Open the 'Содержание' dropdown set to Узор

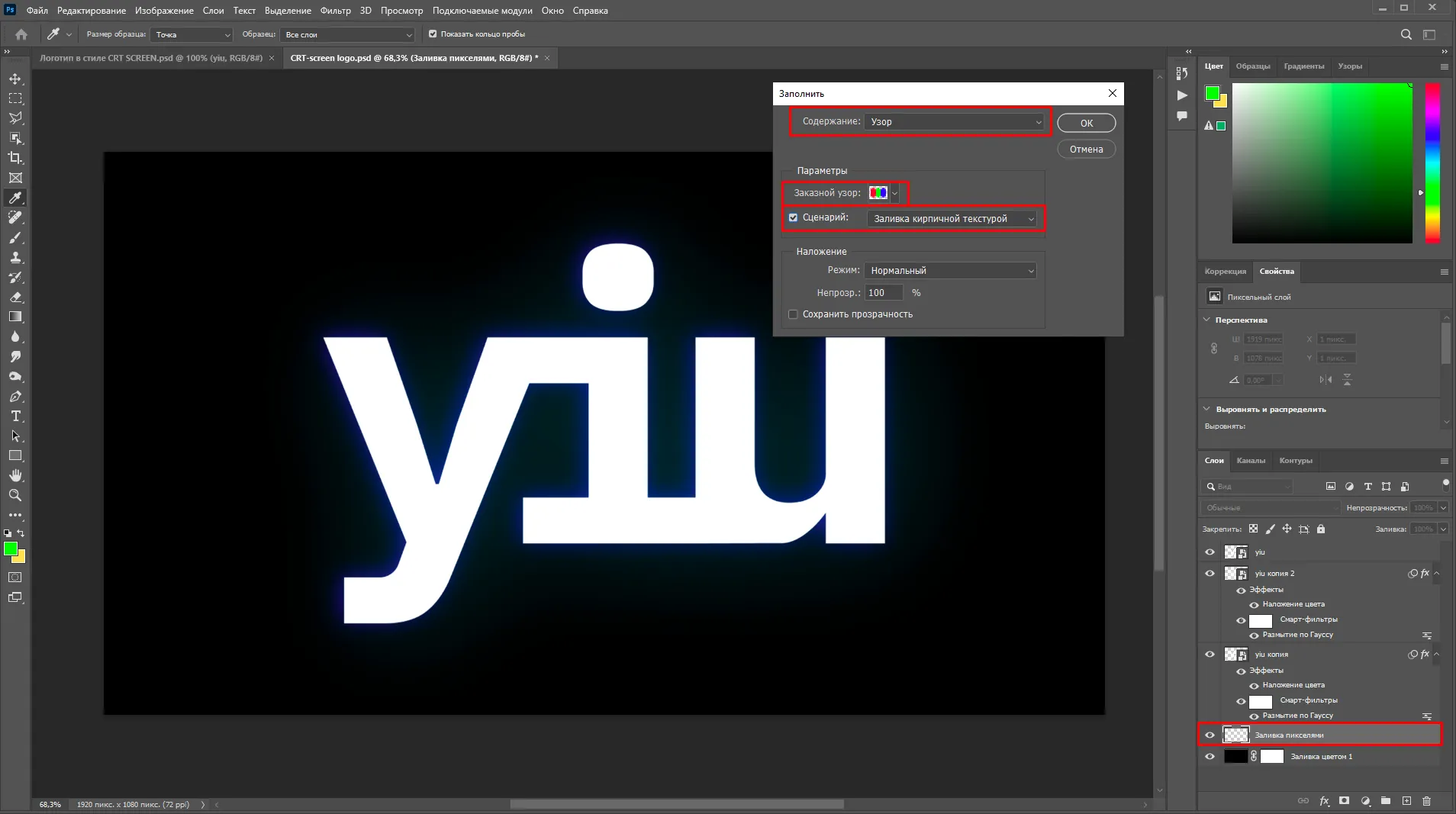click(x=955, y=121)
